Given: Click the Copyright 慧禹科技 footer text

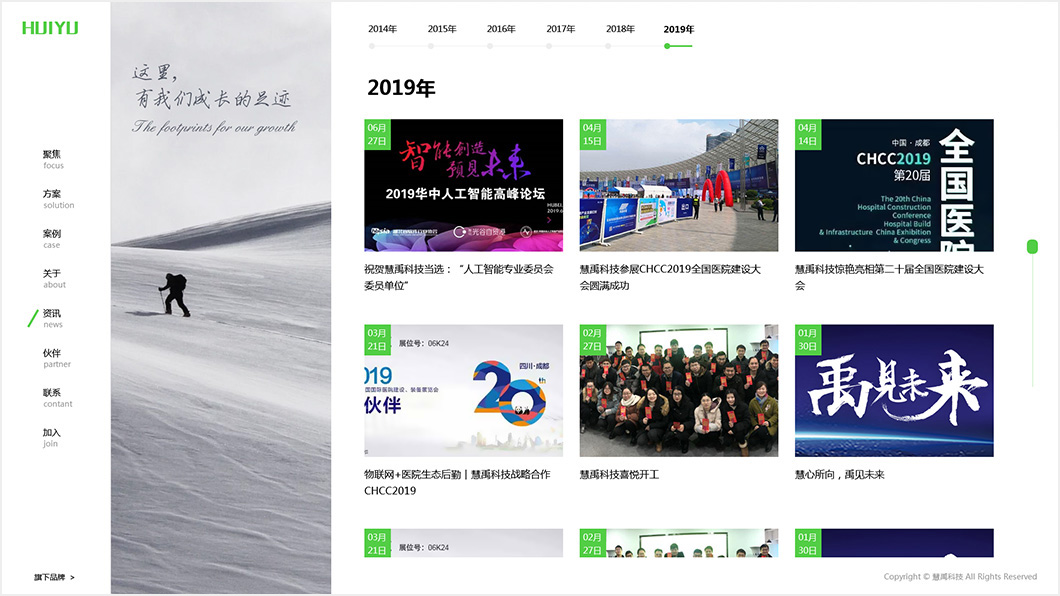Looking at the screenshot, I should pos(960,576).
